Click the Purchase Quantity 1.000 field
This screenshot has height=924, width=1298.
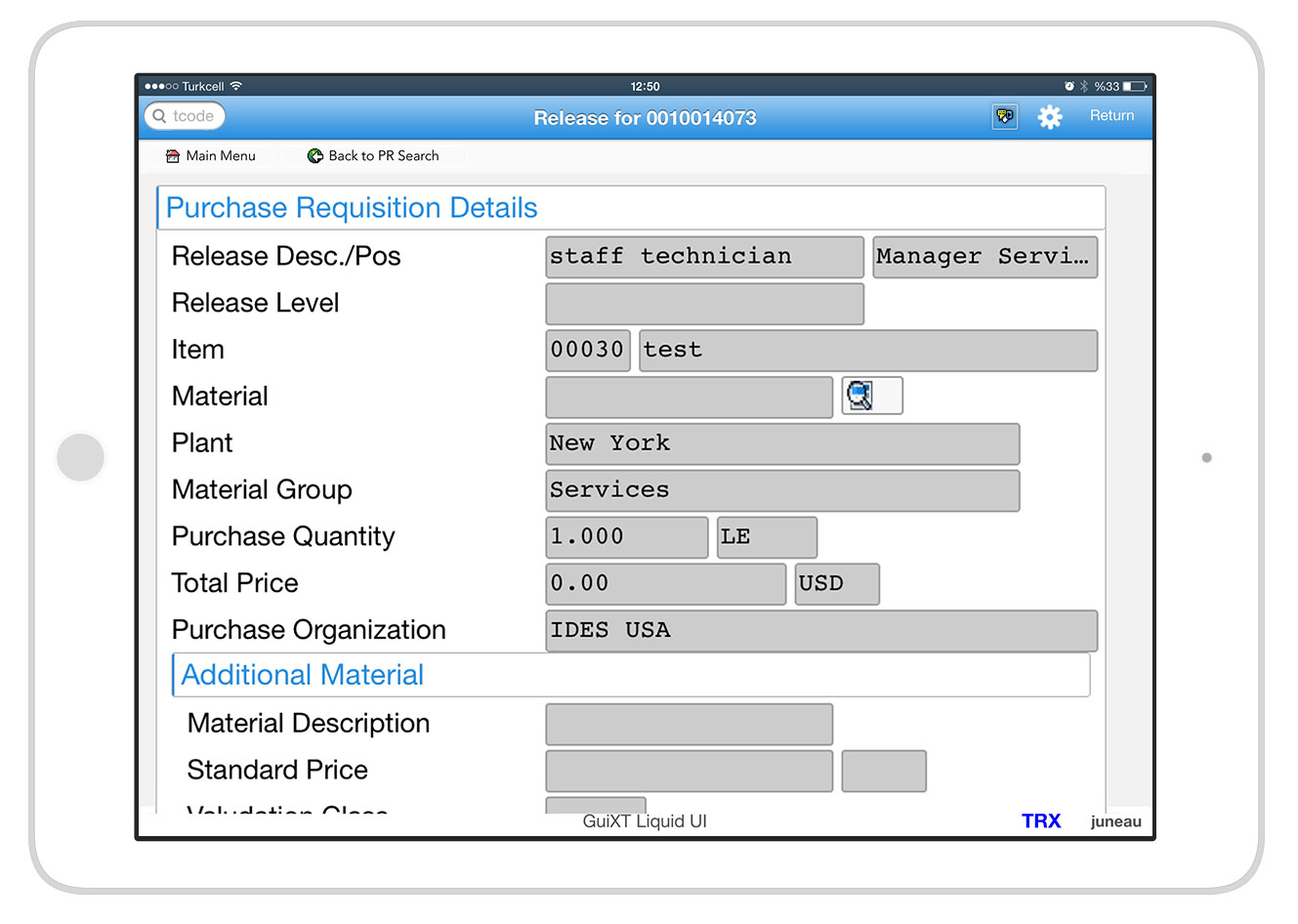tap(626, 537)
